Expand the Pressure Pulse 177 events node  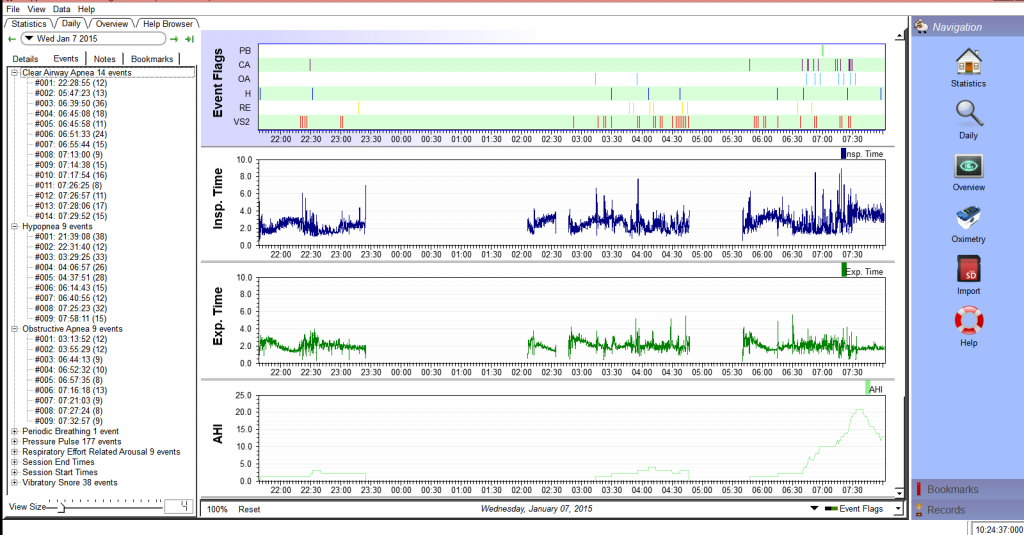(x=14, y=441)
